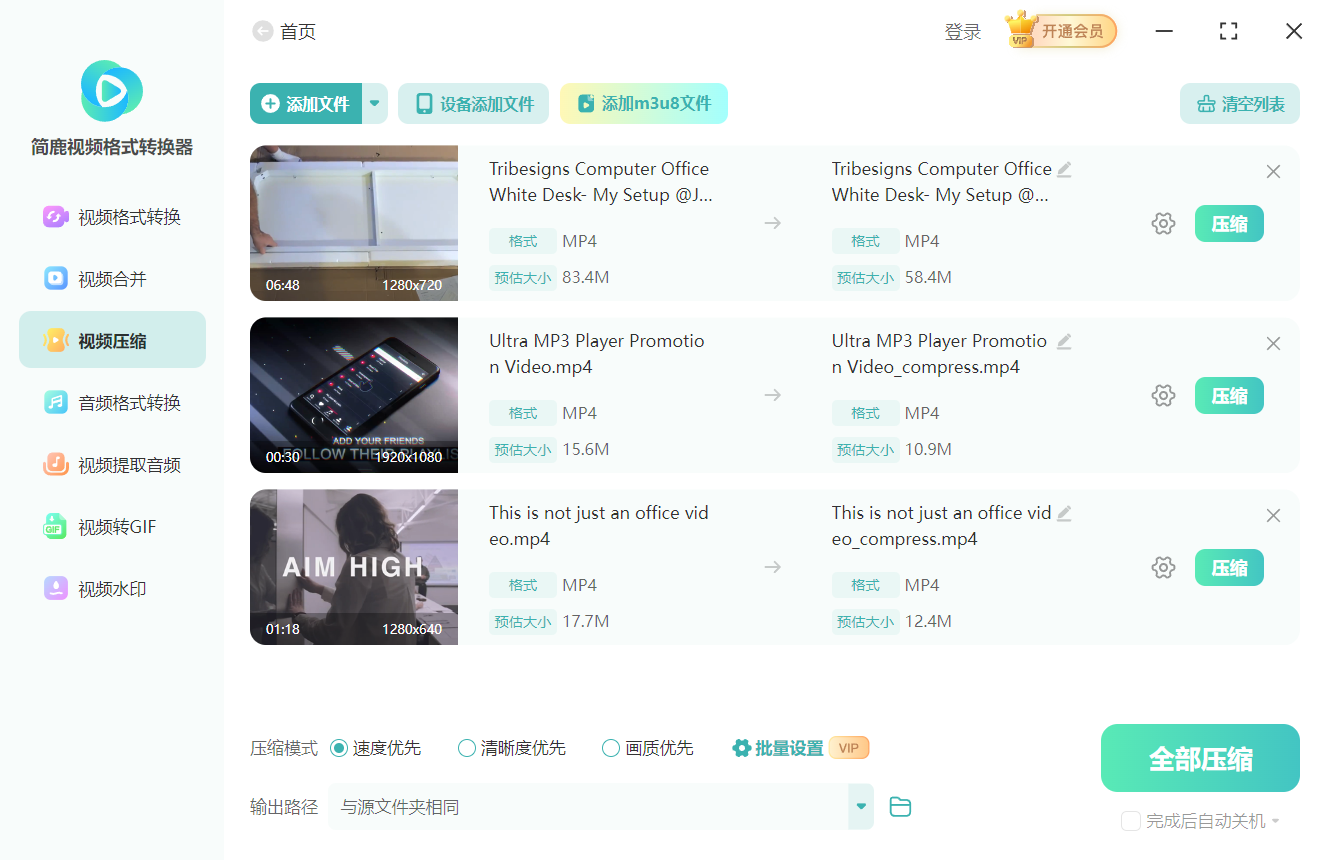This screenshot has width=1326, height=860.
Task: Enable 完成后自动关机 checkbox
Action: pyautogui.click(x=1131, y=821)
